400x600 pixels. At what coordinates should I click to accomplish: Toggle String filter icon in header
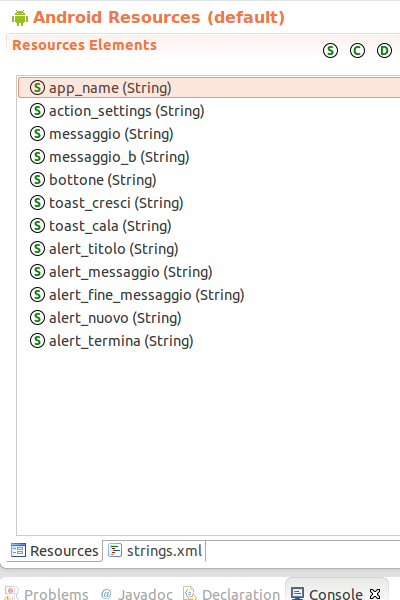pos(330,51)
